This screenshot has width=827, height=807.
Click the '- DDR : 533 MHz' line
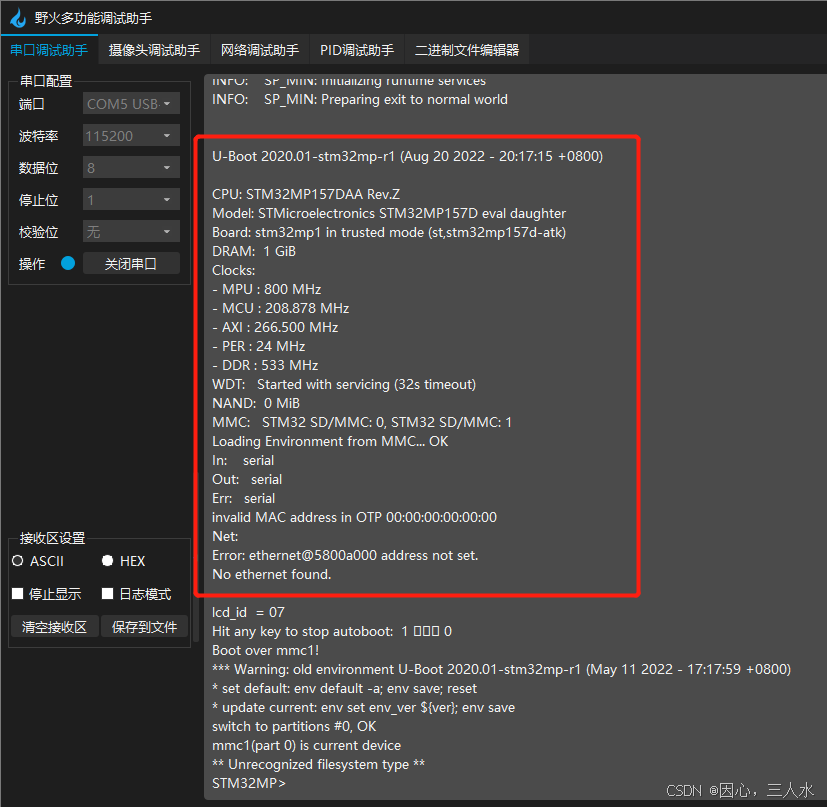[x=265, y=365]
